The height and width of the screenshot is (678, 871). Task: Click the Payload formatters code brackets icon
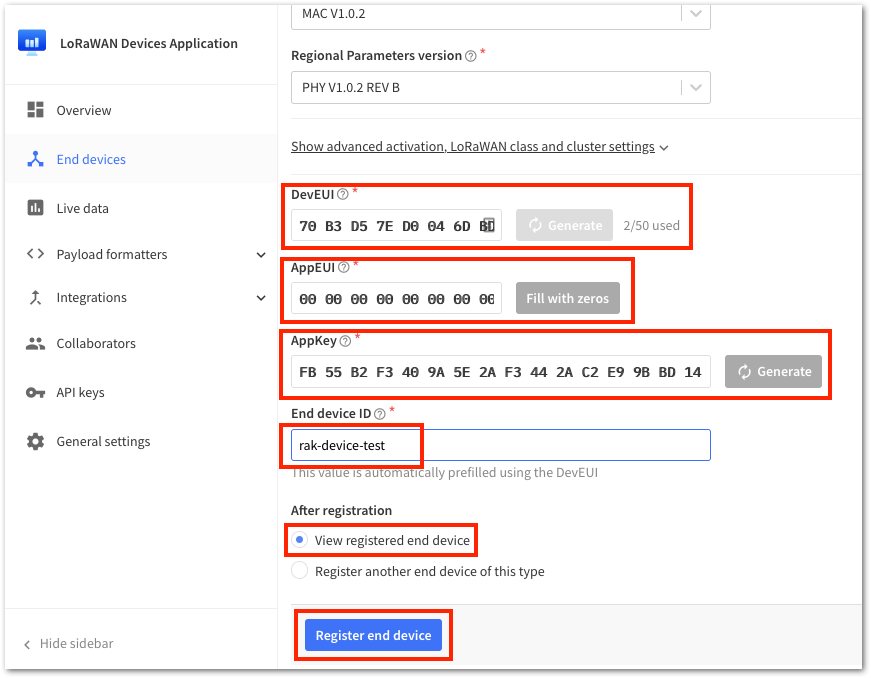pos(36,254)
